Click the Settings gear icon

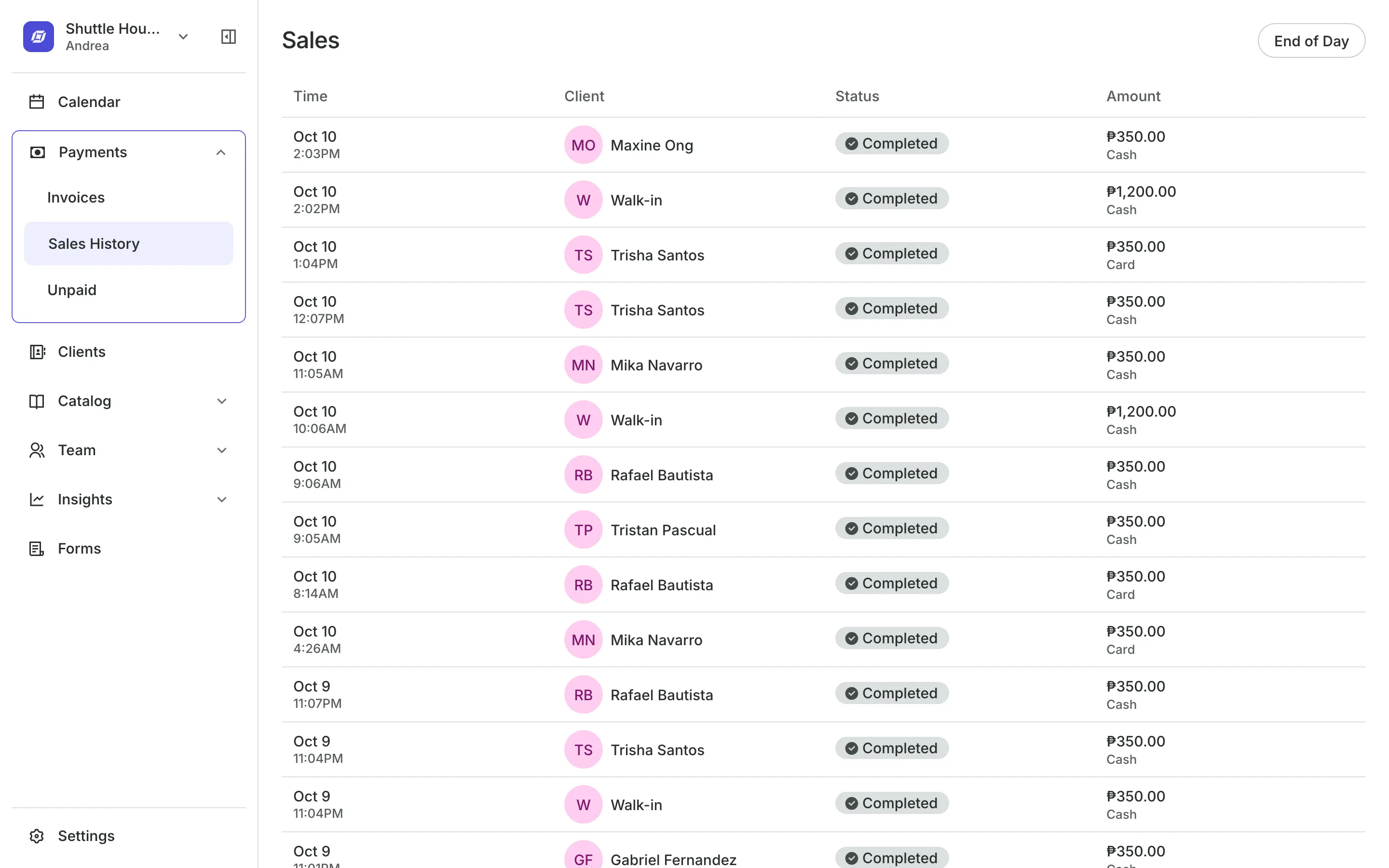pyautogui.click(x=37, y=836)
